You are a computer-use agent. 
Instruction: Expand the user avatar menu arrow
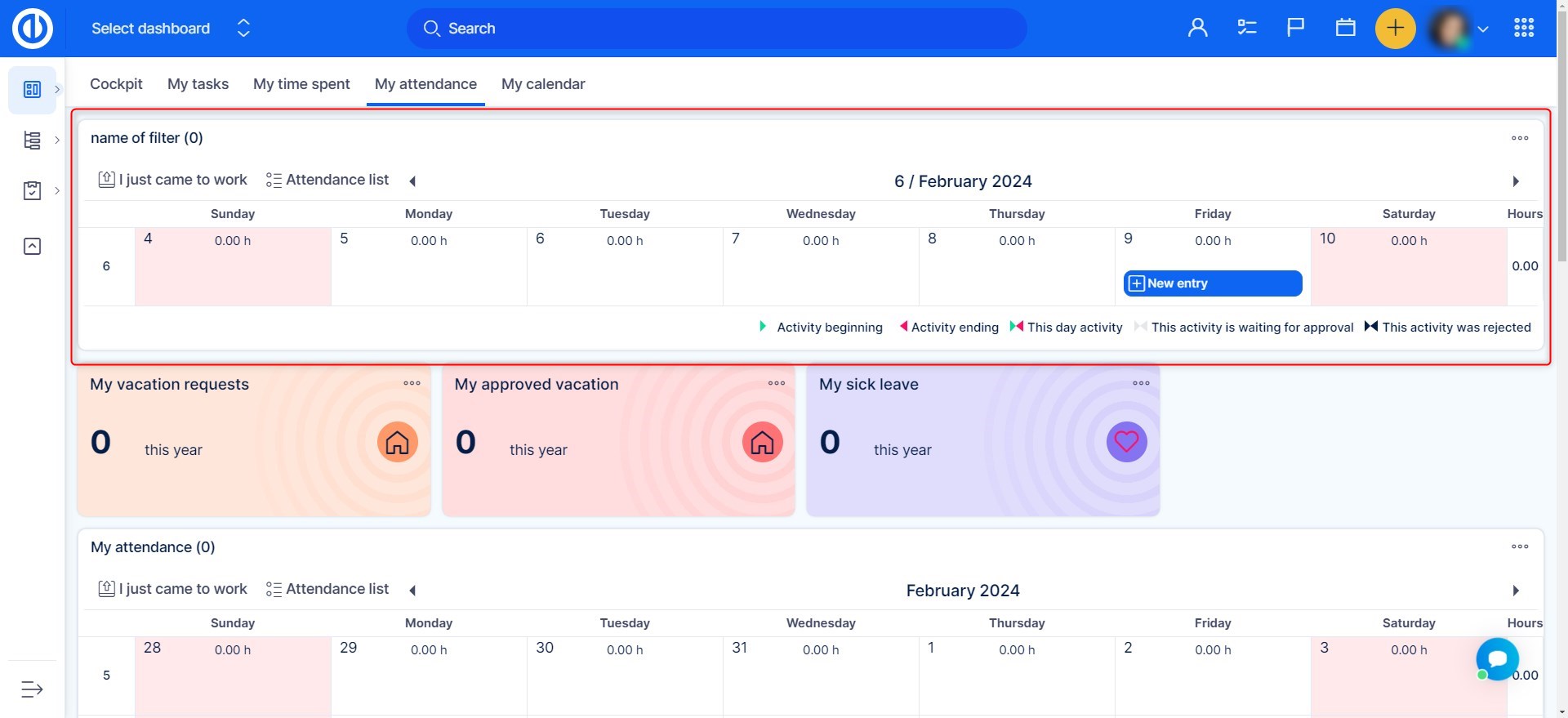coord(1483,29)
